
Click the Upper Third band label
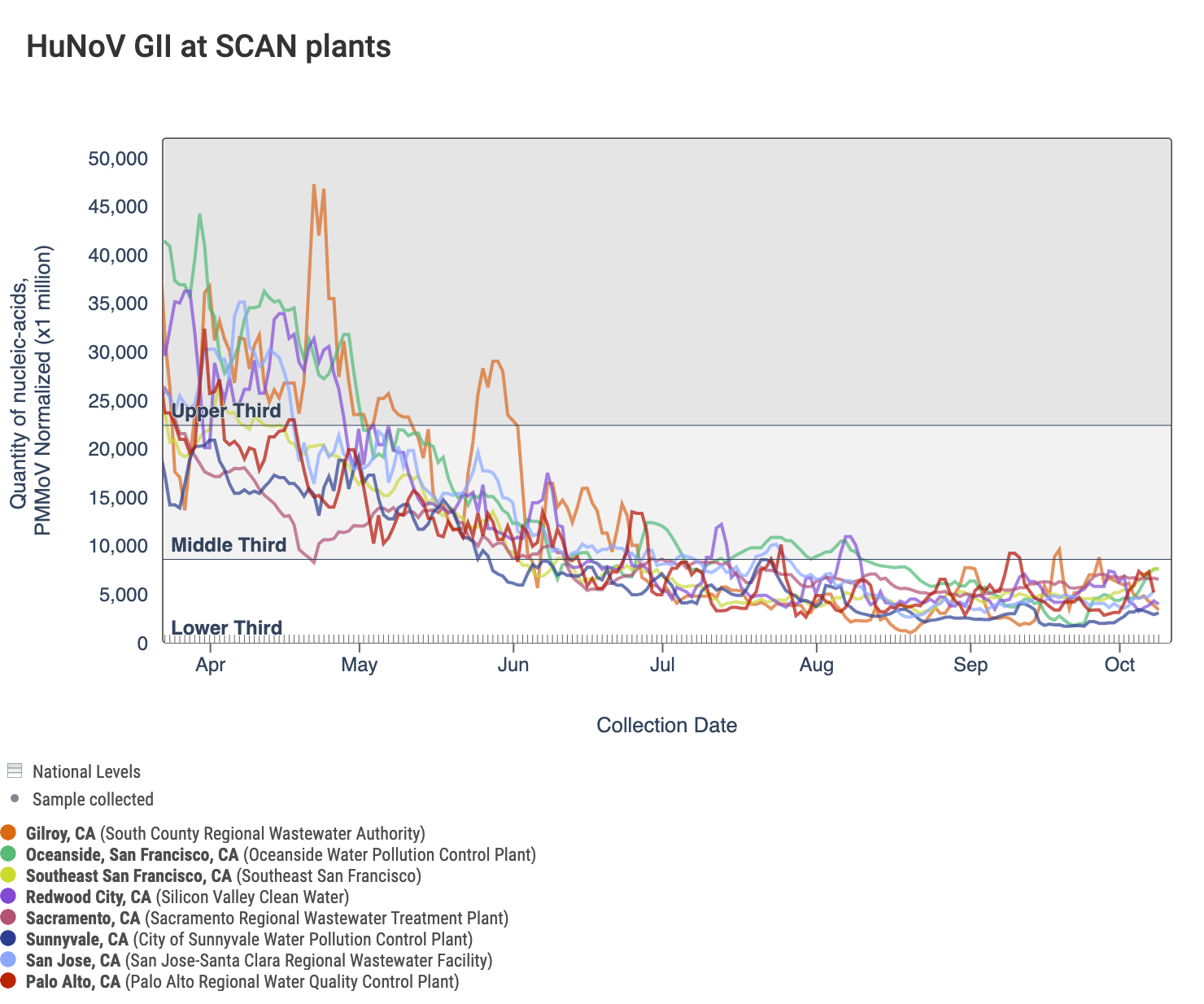coord(226,410)
